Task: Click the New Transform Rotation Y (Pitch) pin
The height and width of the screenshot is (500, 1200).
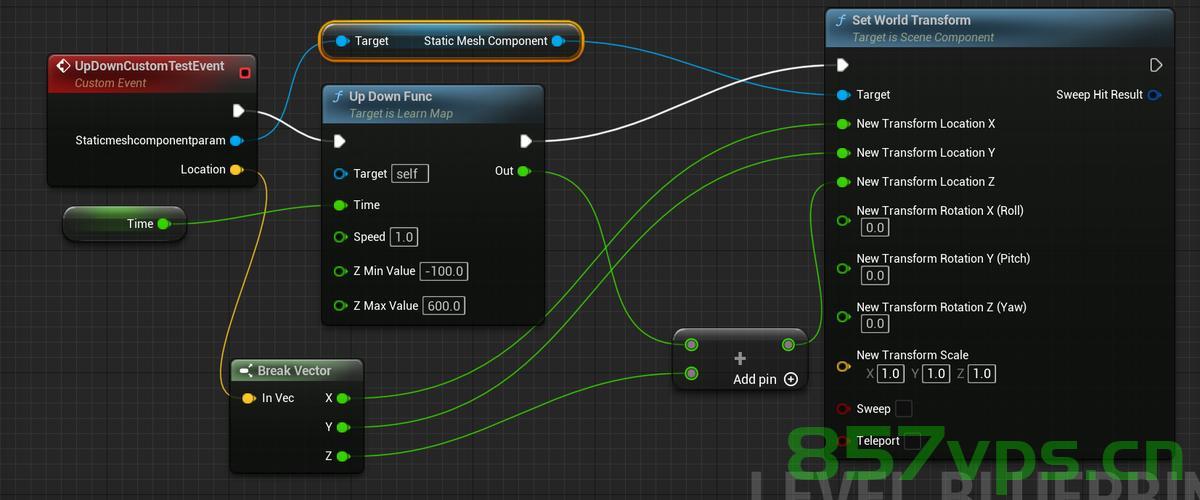Action: click(843, 268)
